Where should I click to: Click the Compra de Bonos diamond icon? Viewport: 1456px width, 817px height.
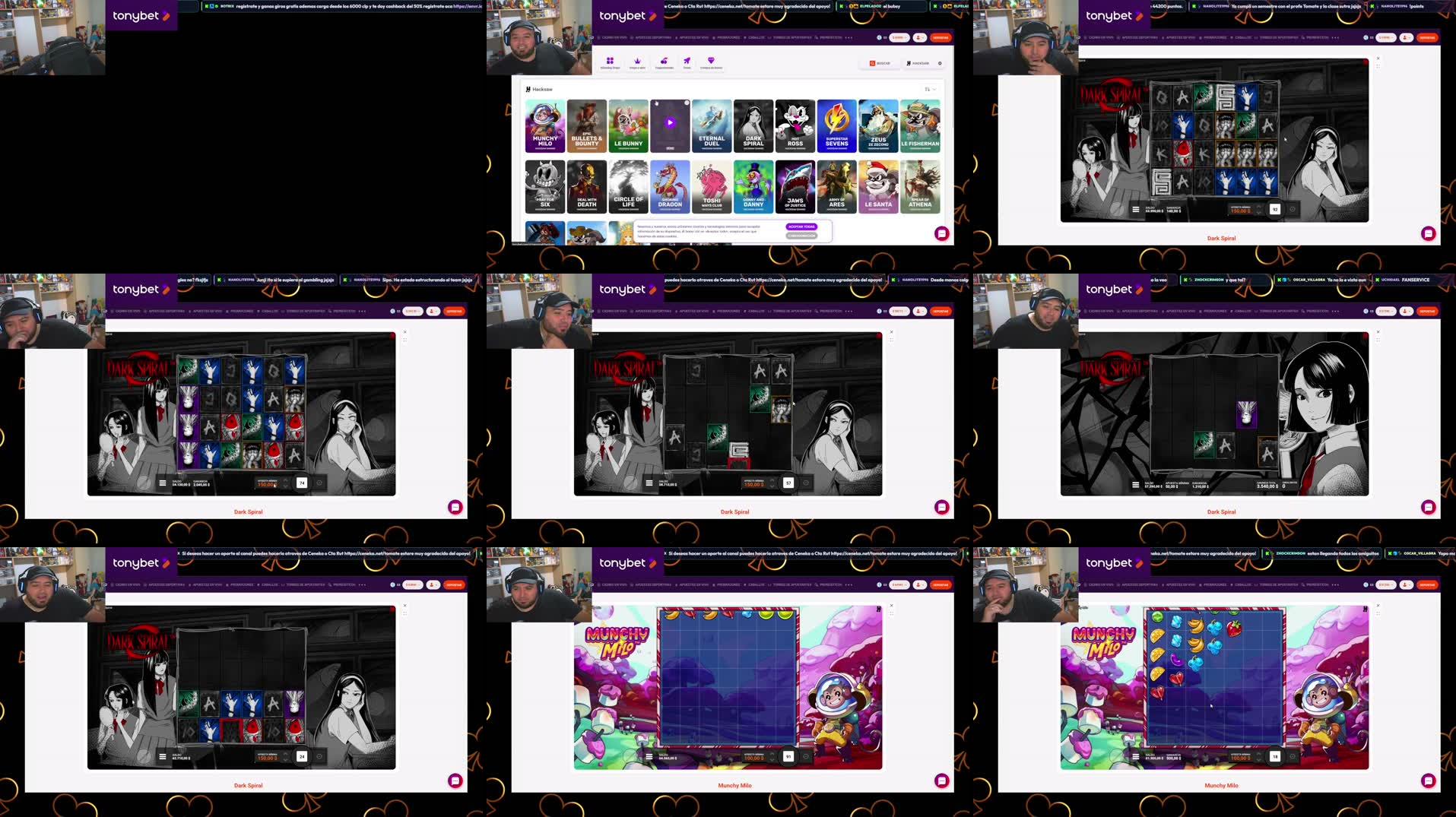pyautogui.click(x=711, y=60)
